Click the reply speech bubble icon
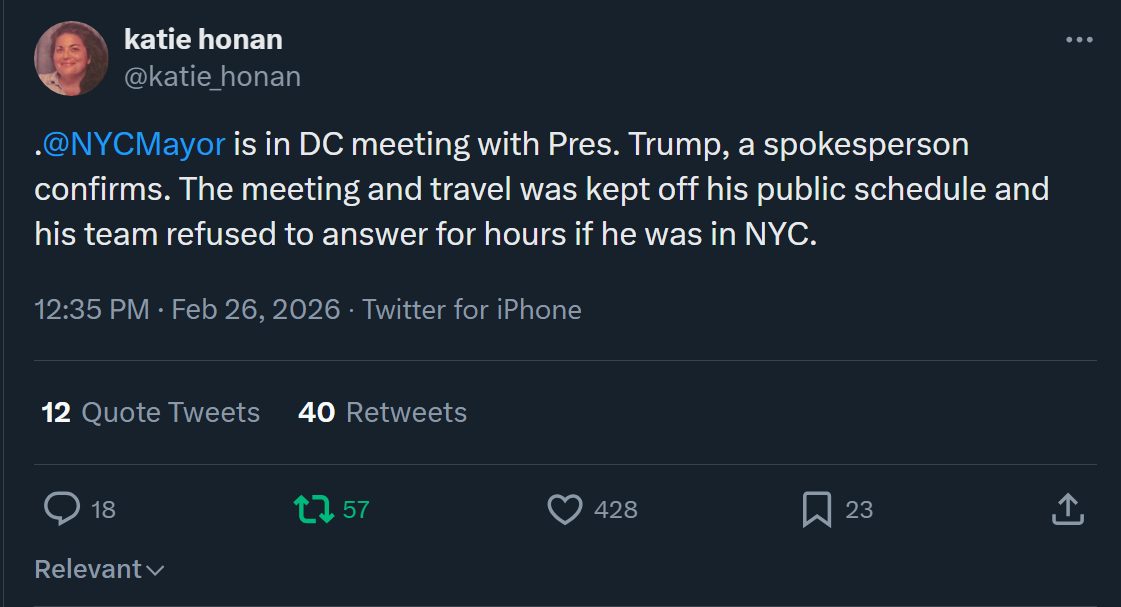Image resolution: width=1121 pixels, height=607 pixels. (x=62, y=509)
